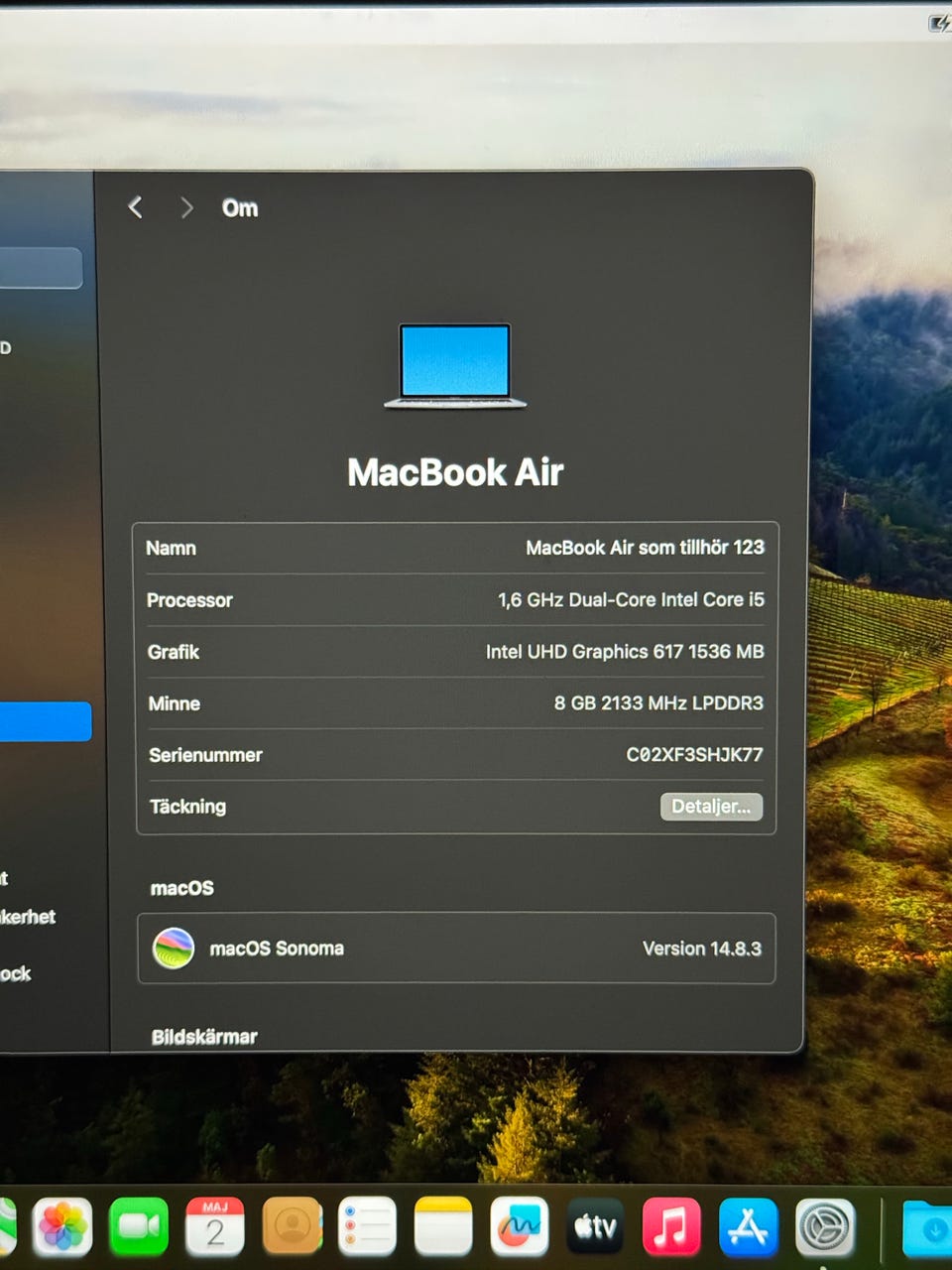Open the Downloads folder in the Dock
Viewport: 952px width, 1270px height.
point(928,1229)
